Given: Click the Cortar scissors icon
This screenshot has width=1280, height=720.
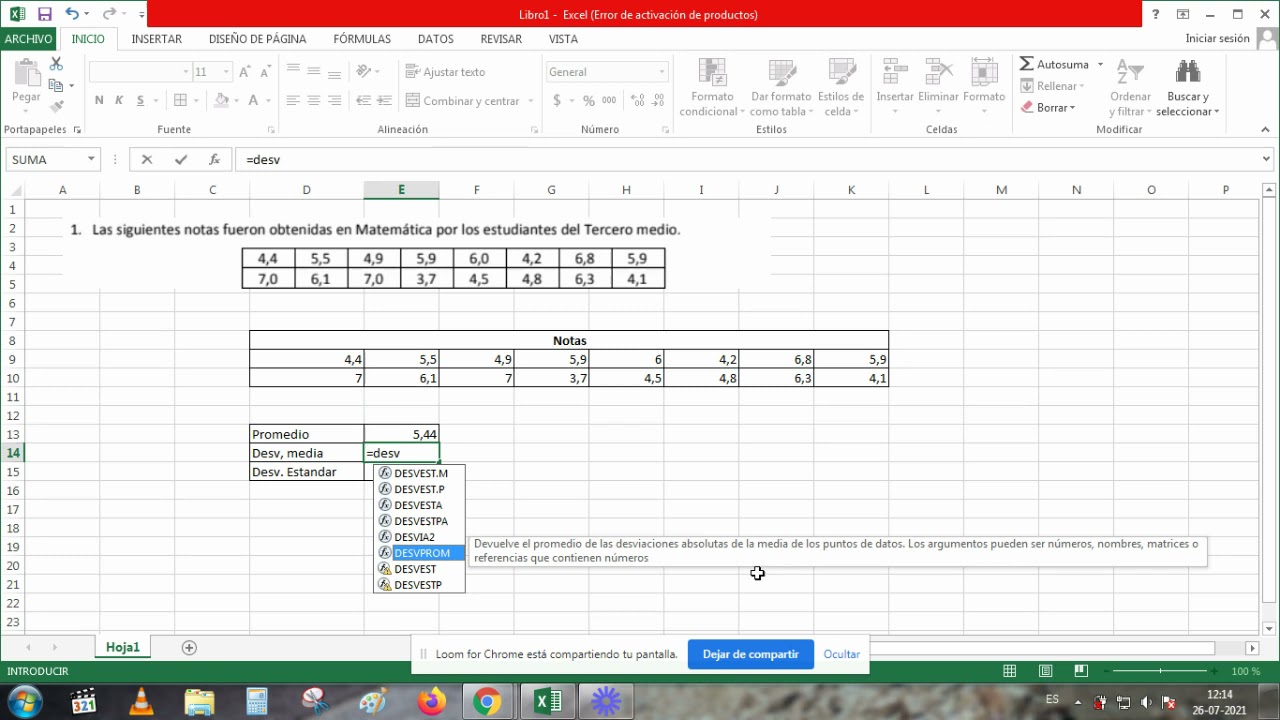Looking at the screenshot, I should (x=56, y=64).
